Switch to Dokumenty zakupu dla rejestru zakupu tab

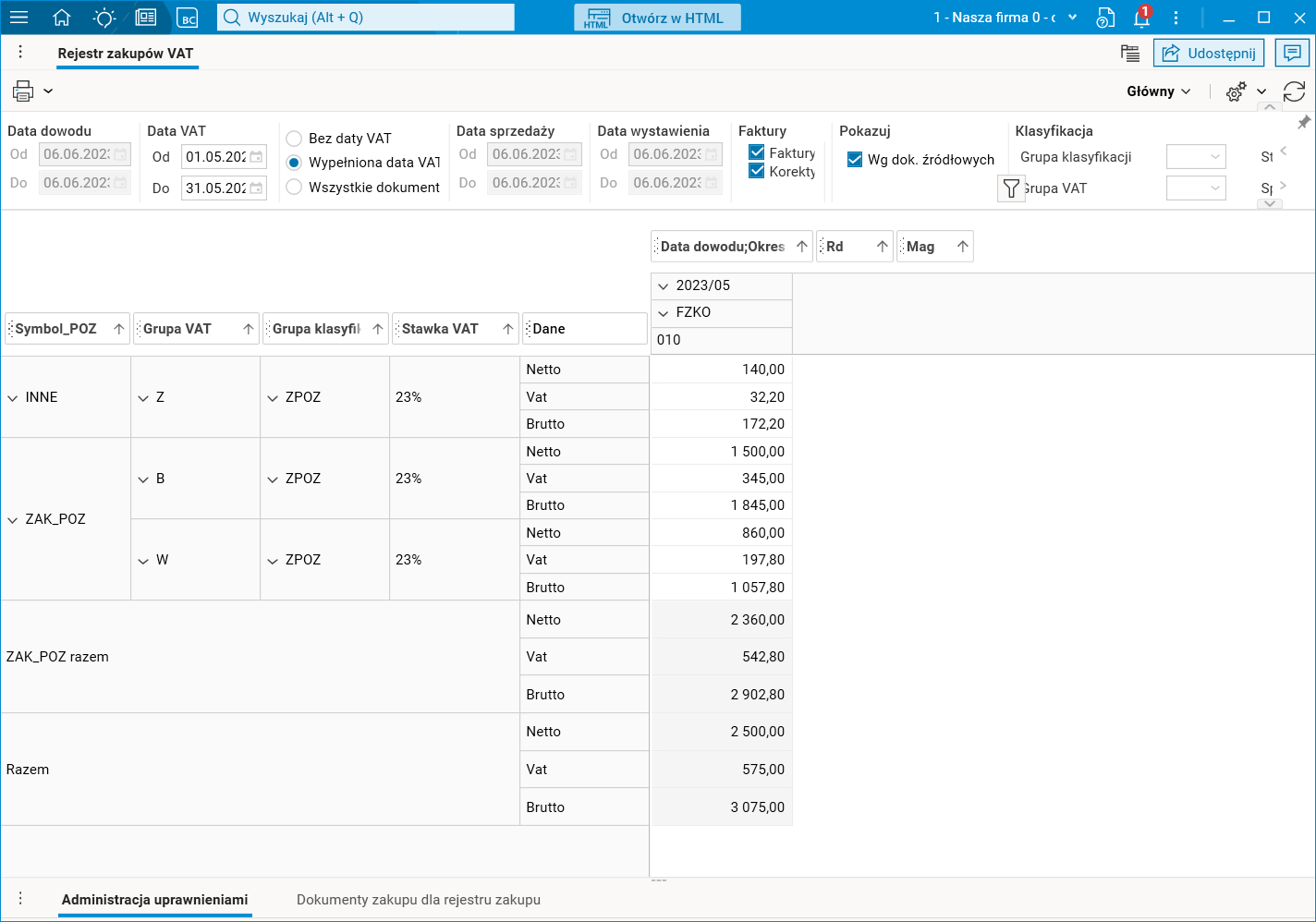[419, 900]
